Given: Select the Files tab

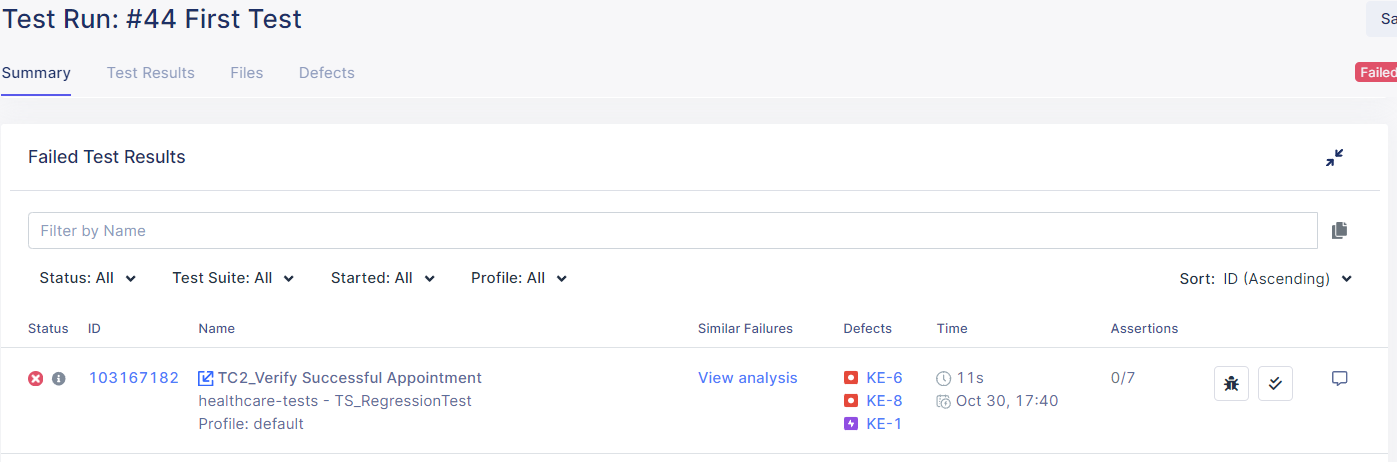Looking at the screenshot, I should 247,73.
